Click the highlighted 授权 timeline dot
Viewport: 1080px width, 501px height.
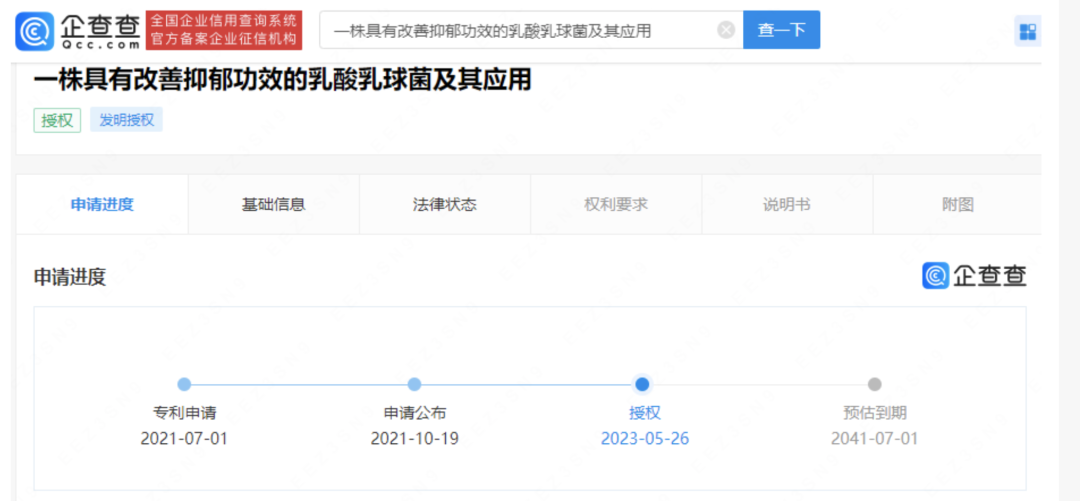[x=643, y=385]
